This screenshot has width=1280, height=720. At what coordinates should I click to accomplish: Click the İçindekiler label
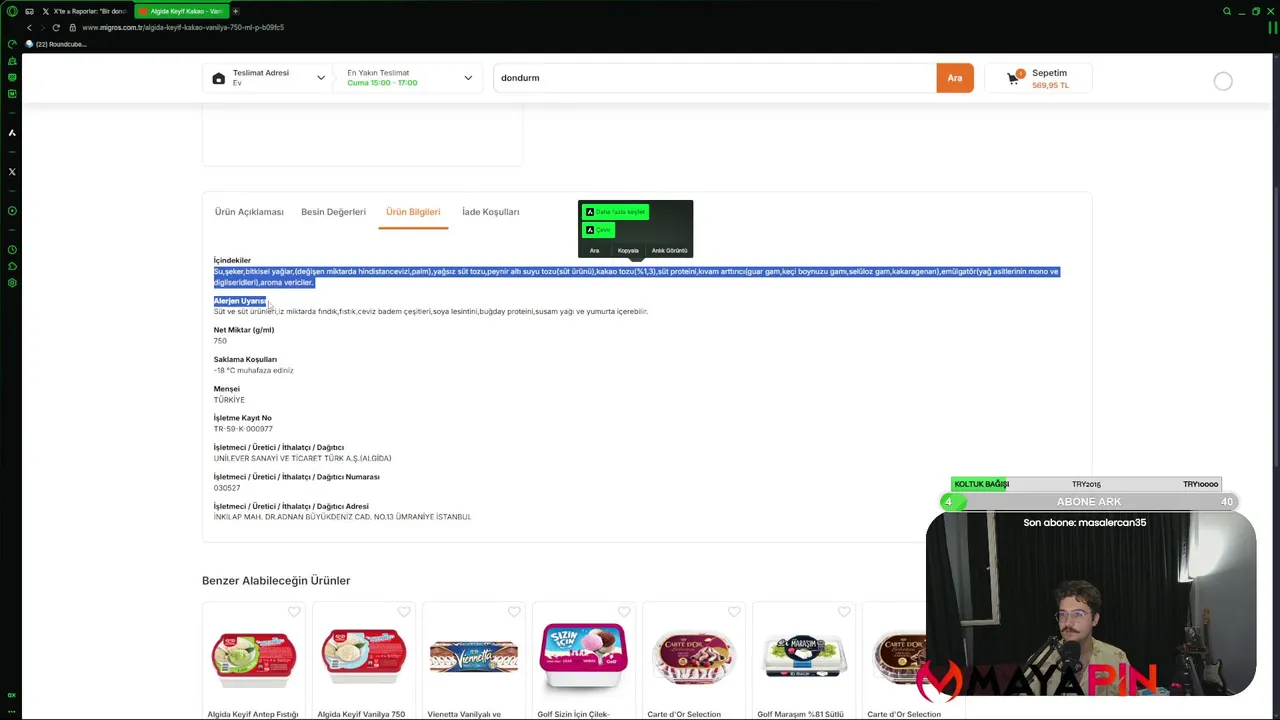(x=232, y=260)
